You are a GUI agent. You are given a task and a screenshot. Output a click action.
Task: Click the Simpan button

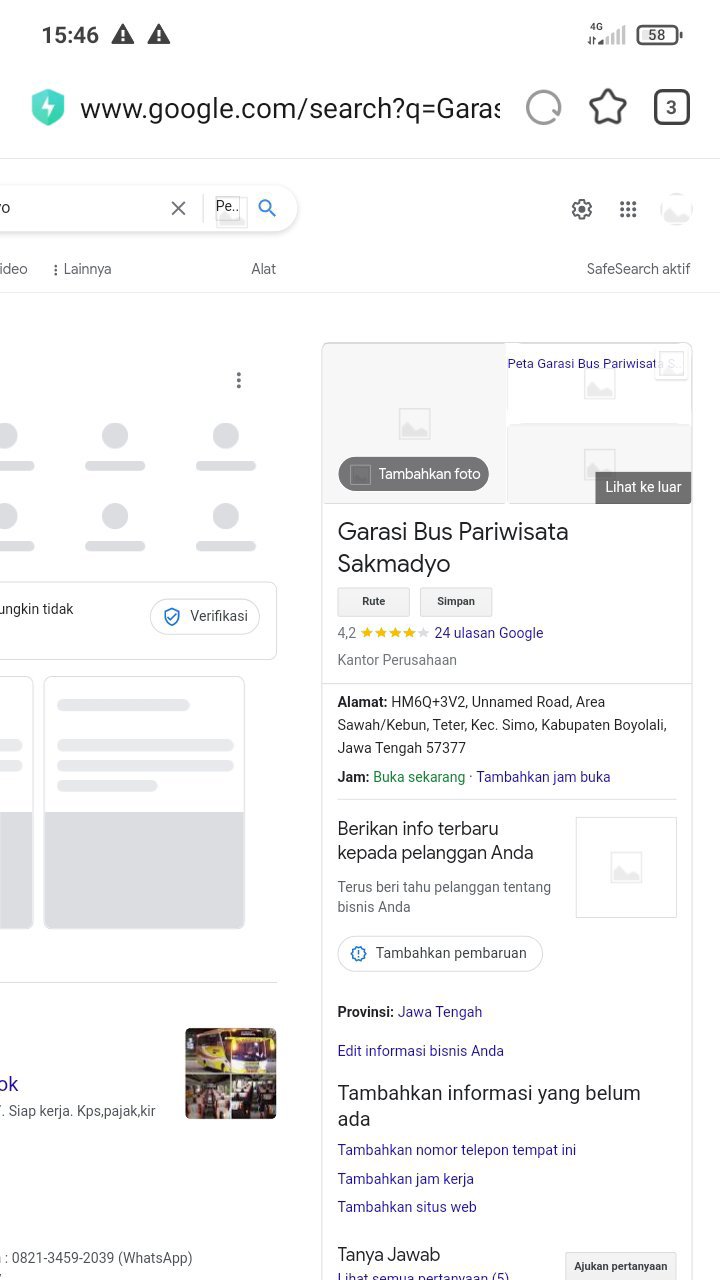coord(456,601)
